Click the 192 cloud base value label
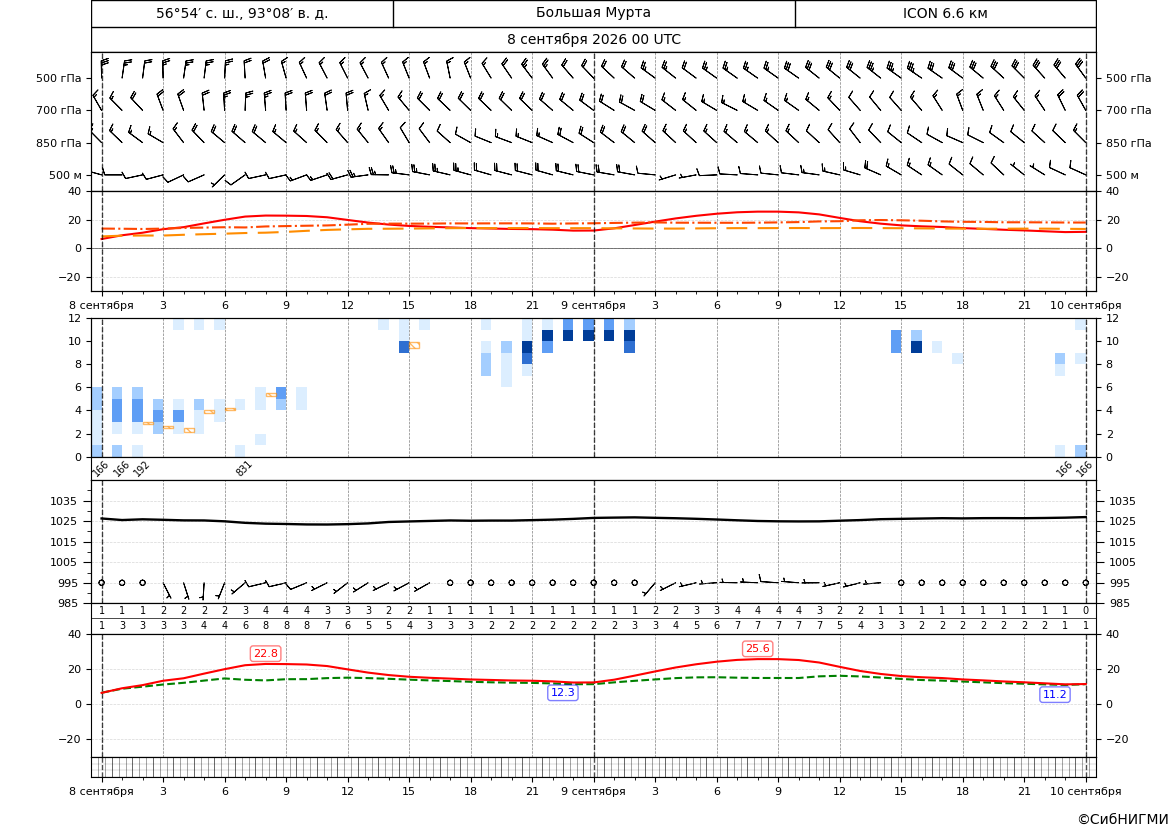Image resolution: width=1169 pixels, height=827 pixels. point(141,468)
